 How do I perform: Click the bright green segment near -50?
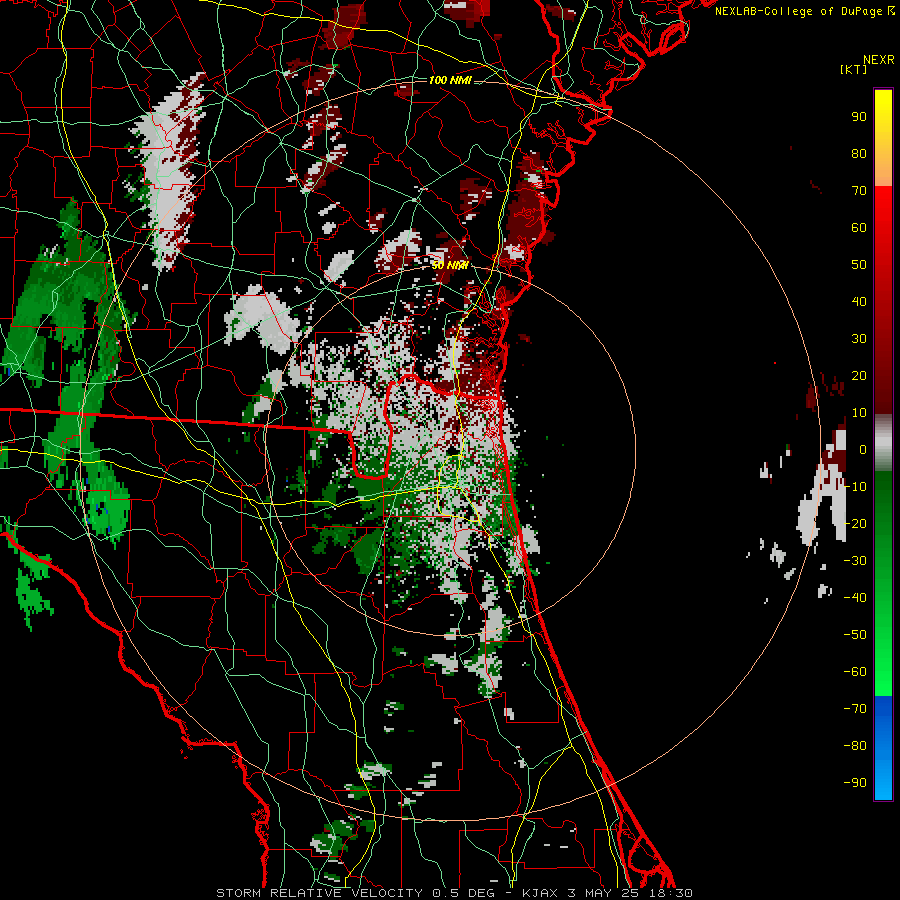(883, 637)
